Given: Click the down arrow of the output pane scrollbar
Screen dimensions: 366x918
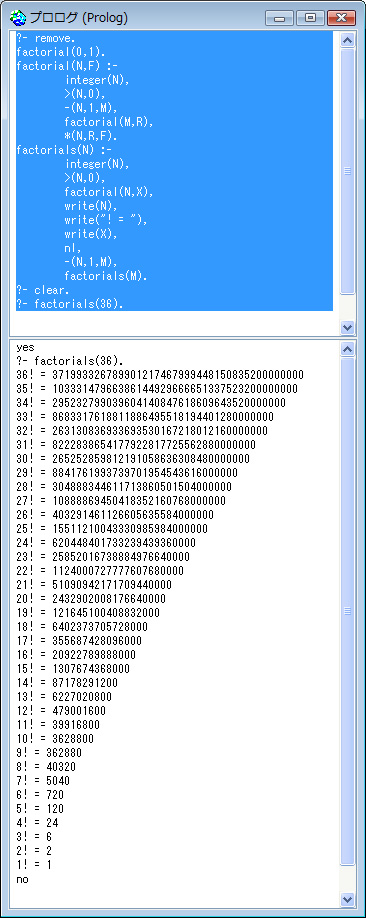Looking at the screenshot, I should coord(347,899).
